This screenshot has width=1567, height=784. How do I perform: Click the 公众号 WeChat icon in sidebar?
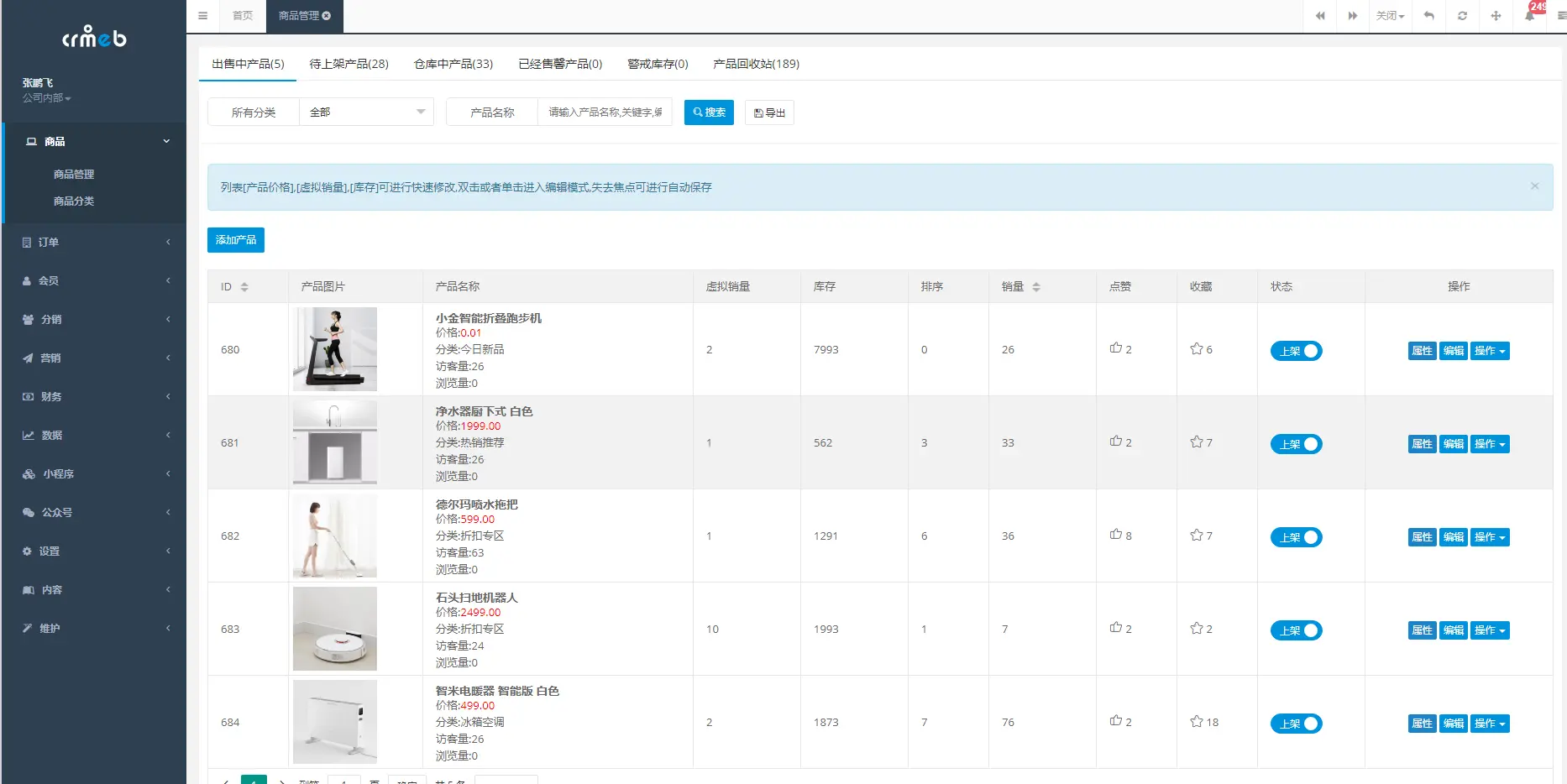(29, 513)
